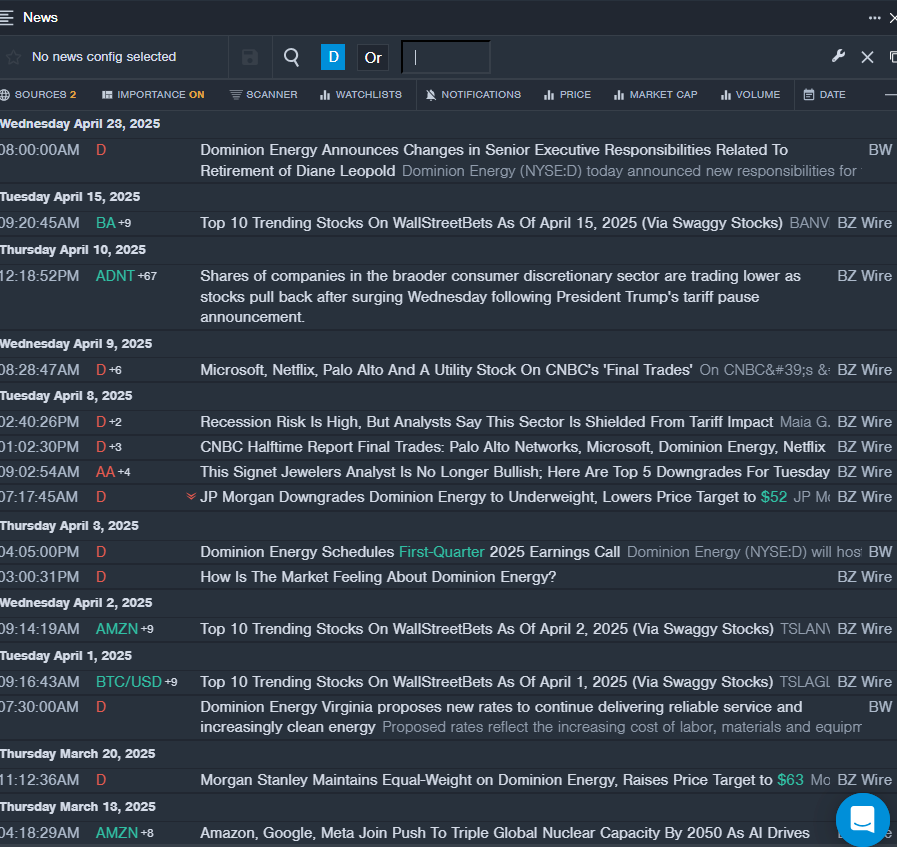Expand the +4 tickers next to AA
The width and height of the screenshot is (897, 847).
pyautogui.click(x=124, y=472)
